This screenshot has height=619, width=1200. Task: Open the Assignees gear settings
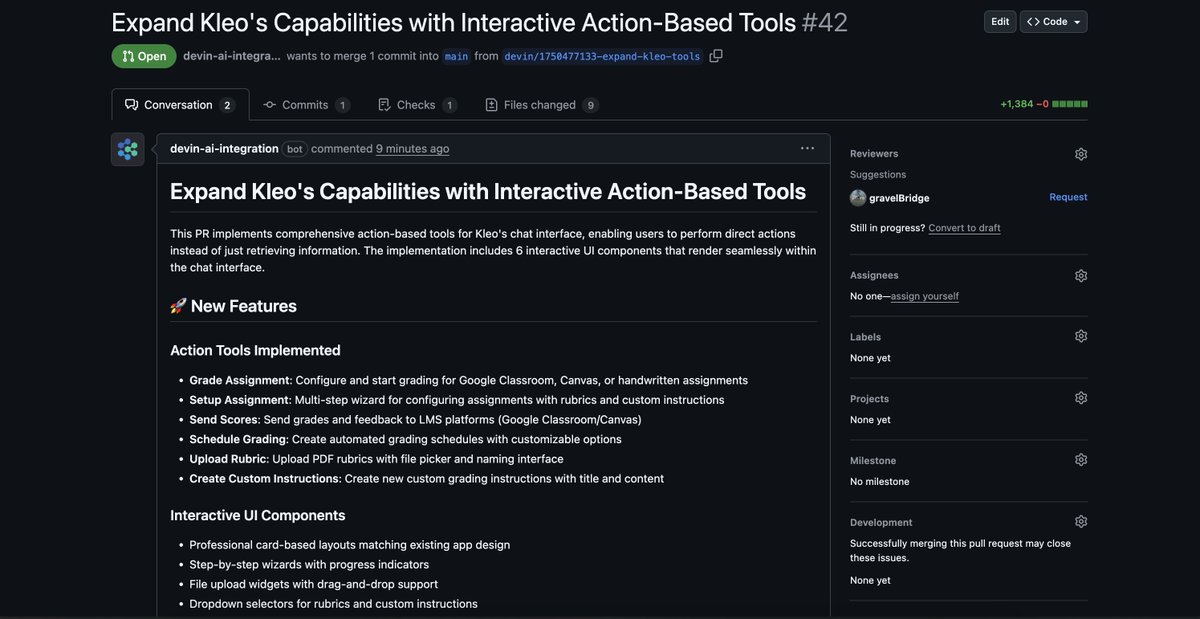(1081, 275)
